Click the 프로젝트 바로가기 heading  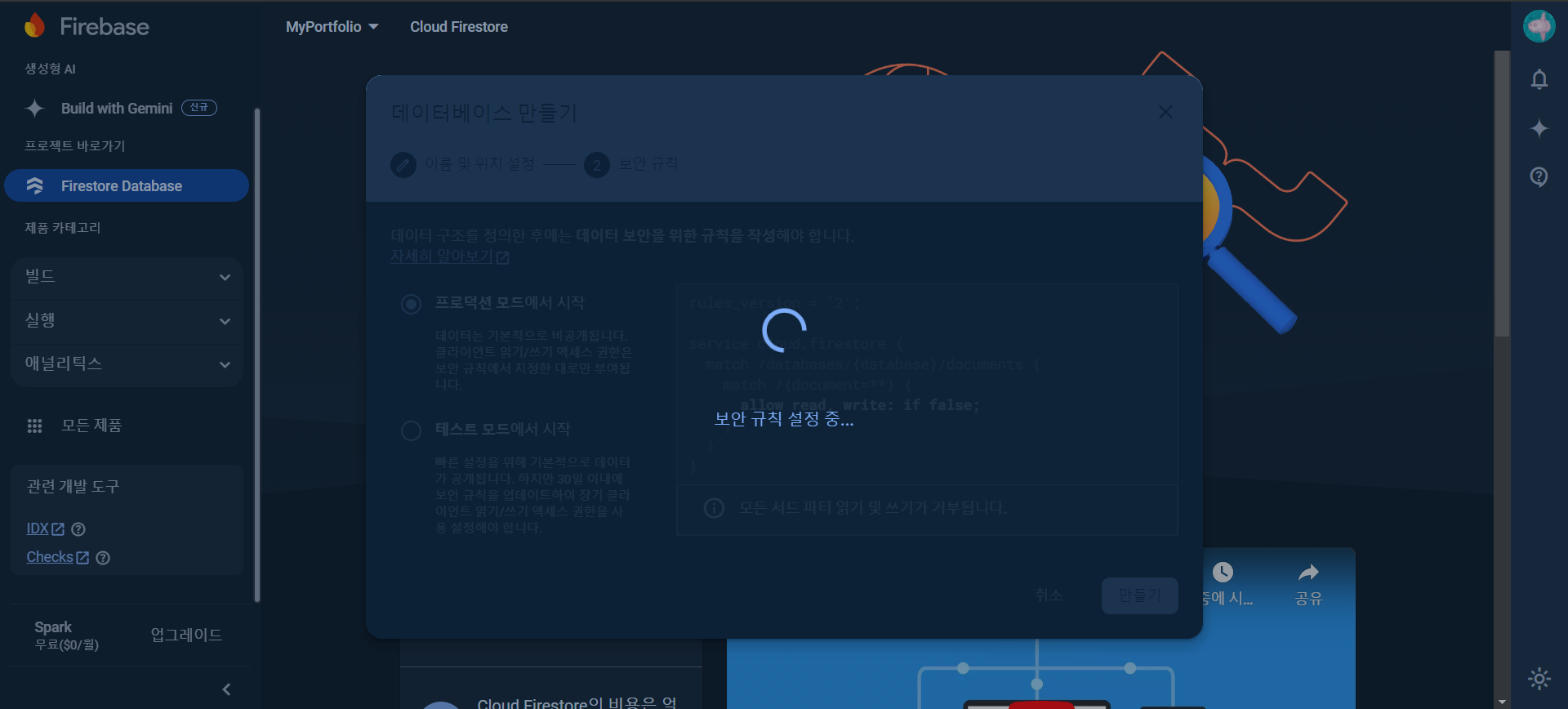74,145
